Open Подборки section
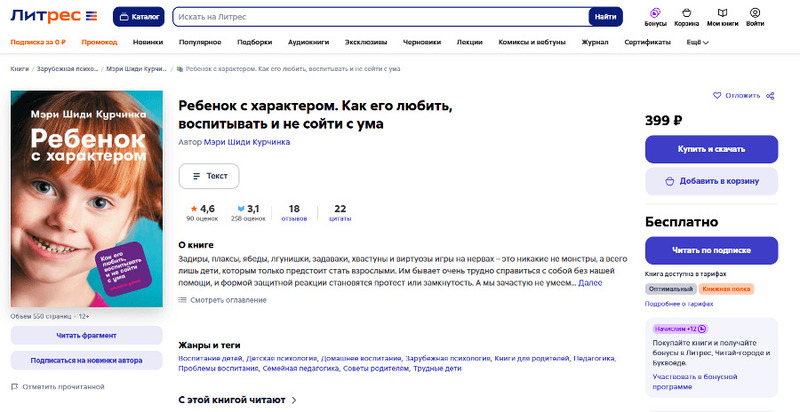The width and height of the screenshot is (800, 412). (255, 42)
